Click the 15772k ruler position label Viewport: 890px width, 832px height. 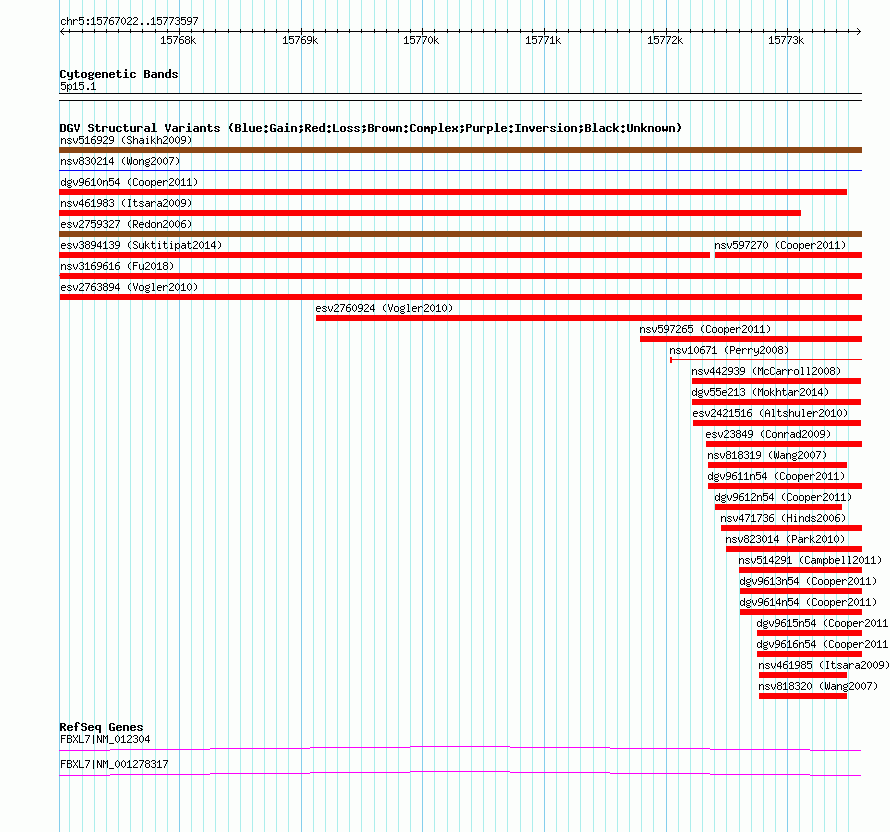[665, 40]
